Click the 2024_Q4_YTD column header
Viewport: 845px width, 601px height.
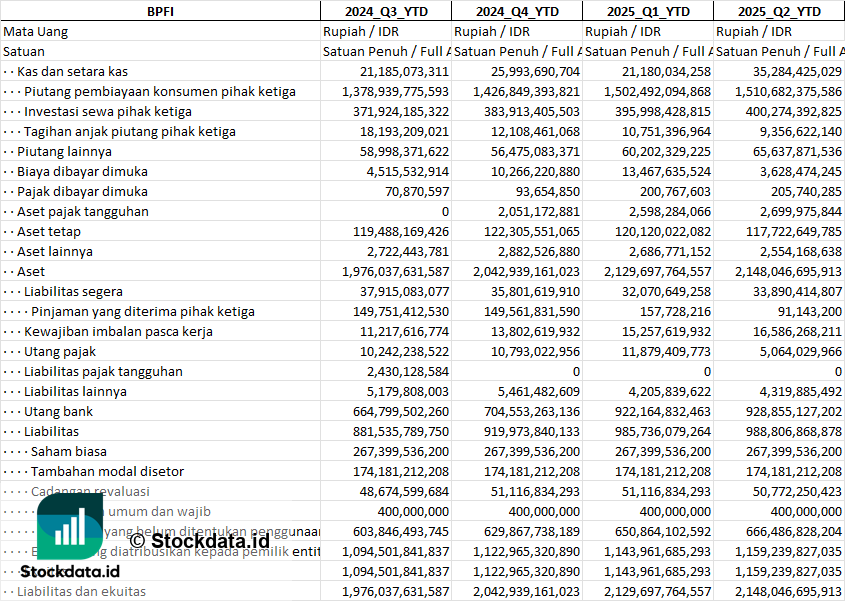(x=516, y=11)
